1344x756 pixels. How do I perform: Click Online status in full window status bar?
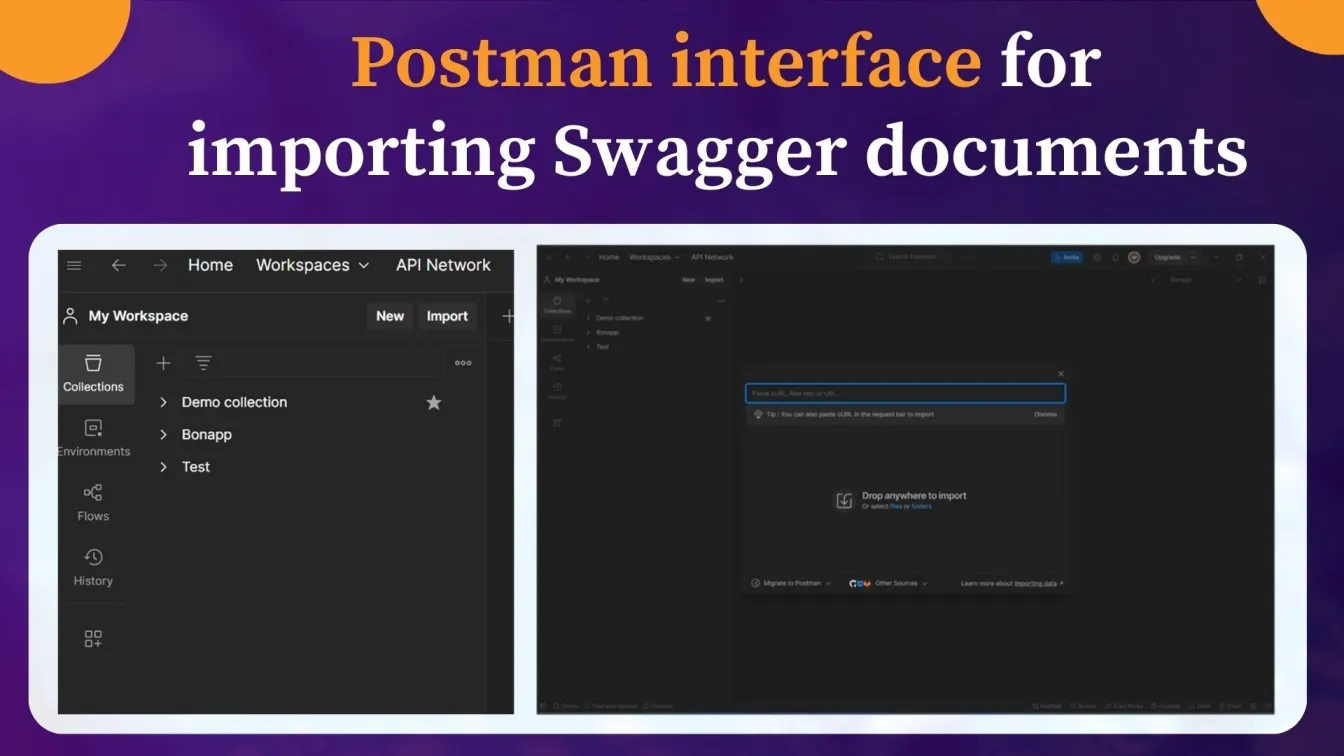[x=565, y=706]
